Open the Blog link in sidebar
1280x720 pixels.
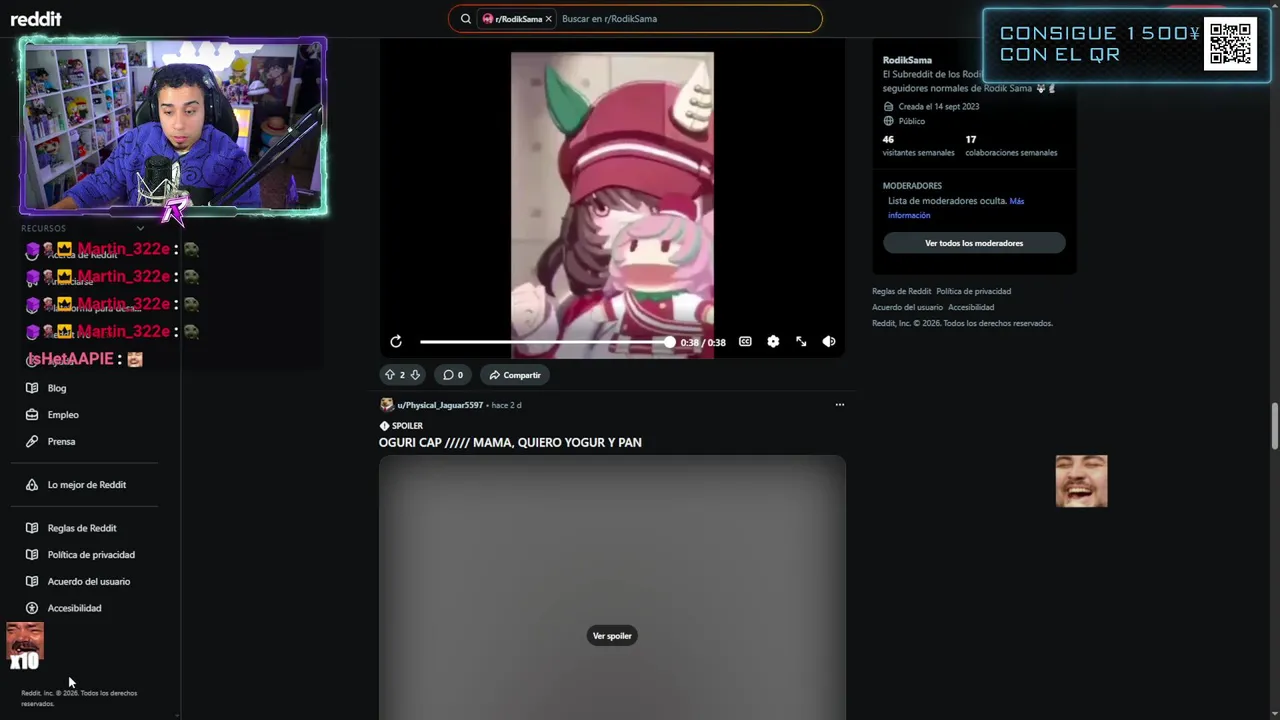57,388
